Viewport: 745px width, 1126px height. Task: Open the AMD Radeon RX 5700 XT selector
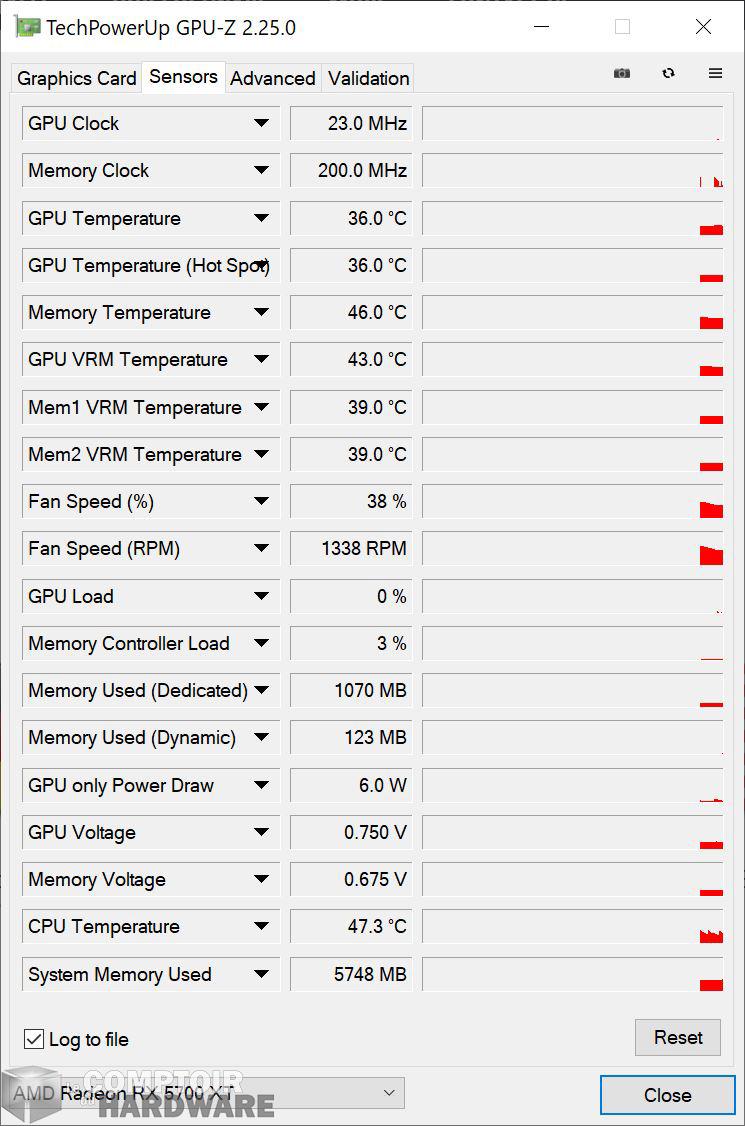point(215,1093)
